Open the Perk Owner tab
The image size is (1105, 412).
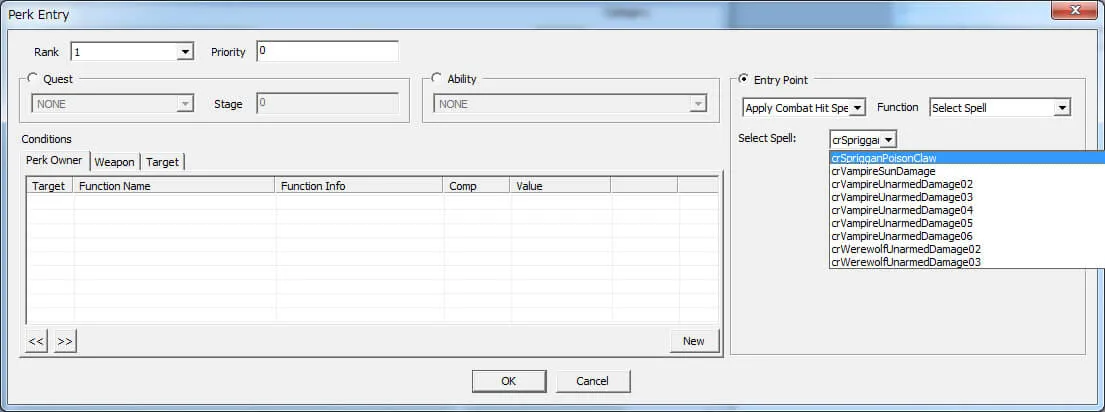pyautogui.click(x=56, y=161)
